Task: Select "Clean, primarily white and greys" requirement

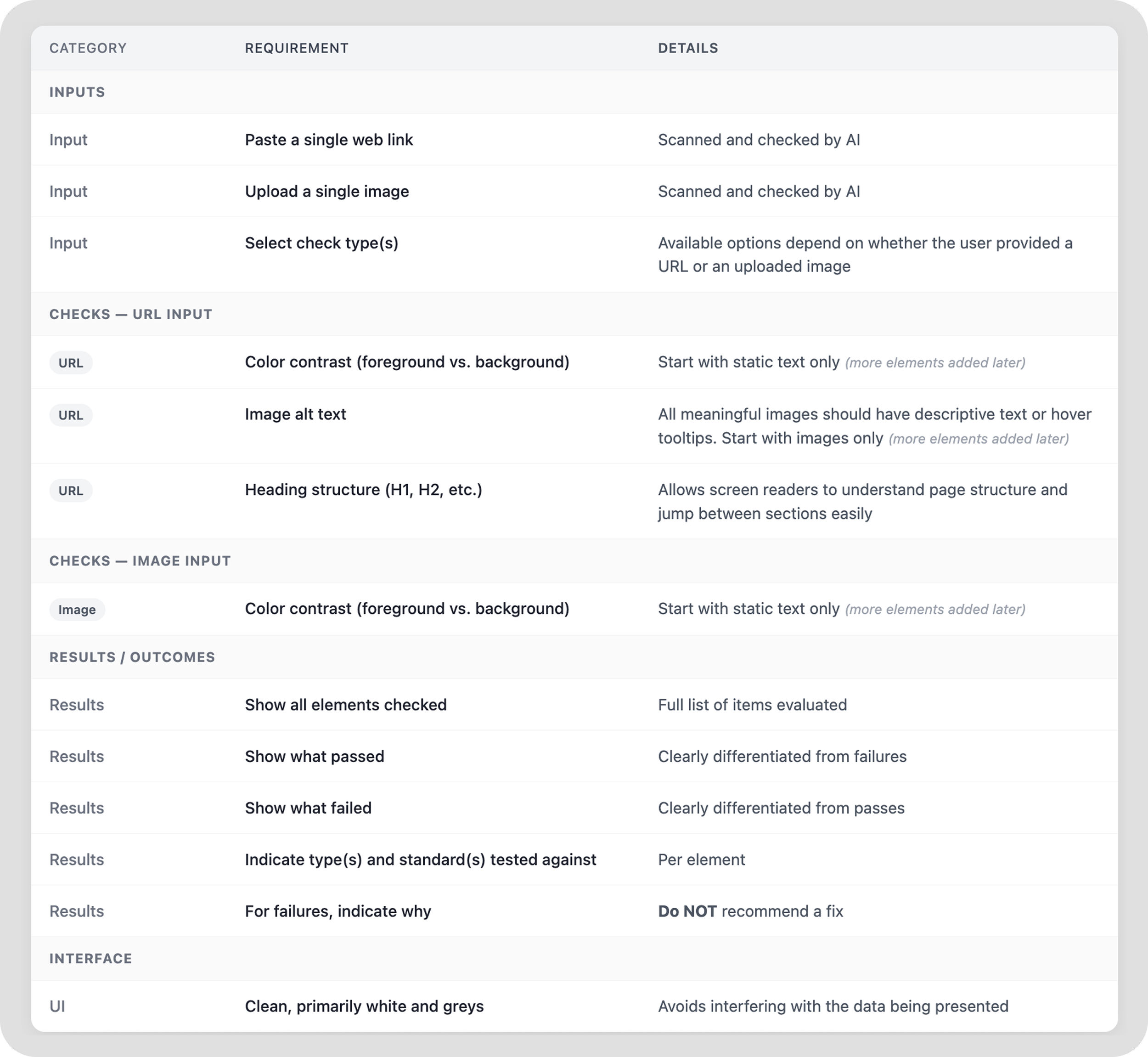Action: (x=364, y=1006)
